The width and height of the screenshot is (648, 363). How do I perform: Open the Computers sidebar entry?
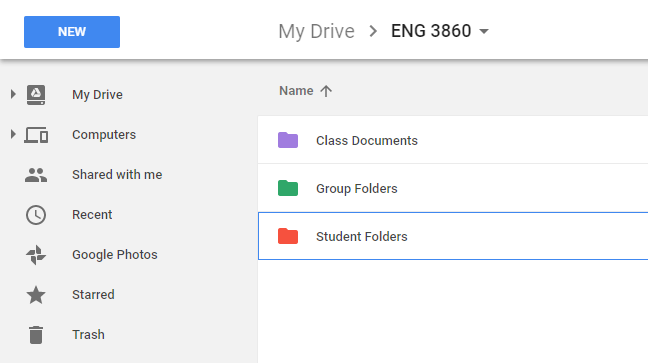click(x=104, y=135)
